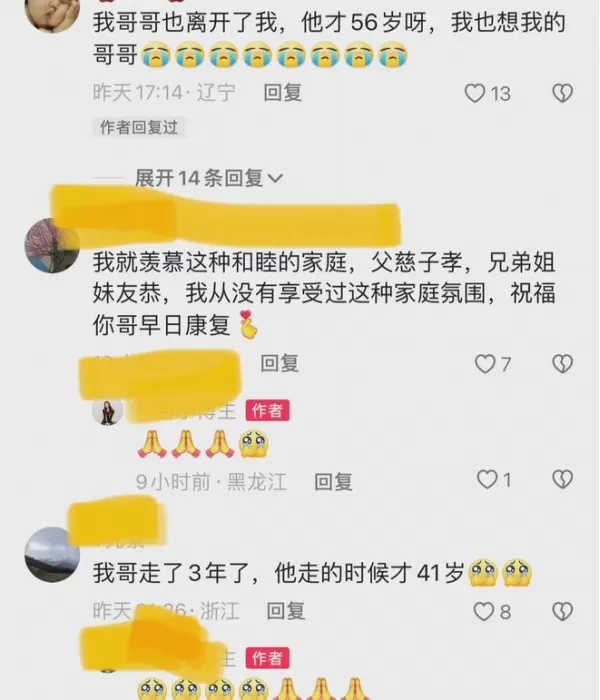Tap broken-heart icon on 黑龙江 author reply

coord(562,479)
